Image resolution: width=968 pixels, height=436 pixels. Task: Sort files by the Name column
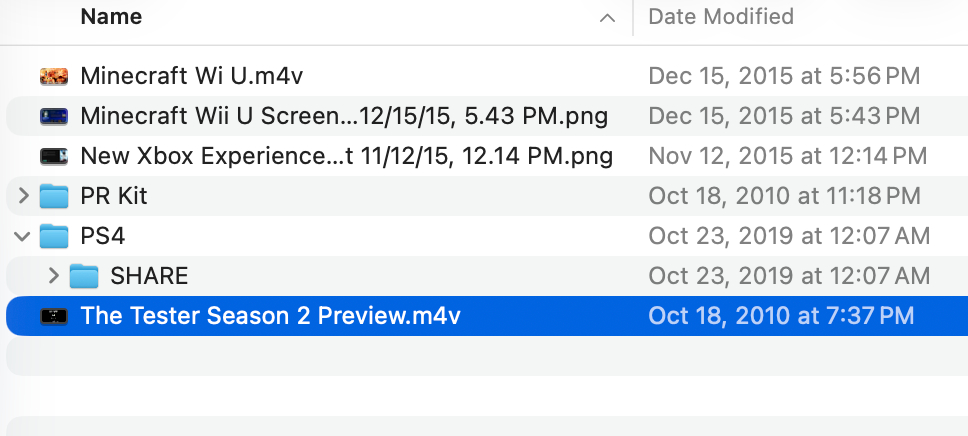click(x=111, y=17)
